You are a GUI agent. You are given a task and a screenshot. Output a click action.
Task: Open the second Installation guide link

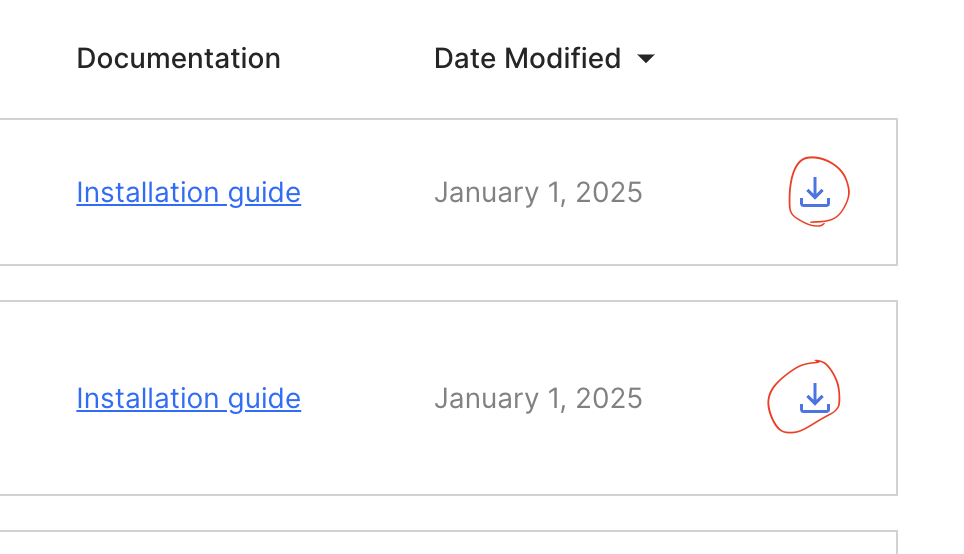coord(188,398)
